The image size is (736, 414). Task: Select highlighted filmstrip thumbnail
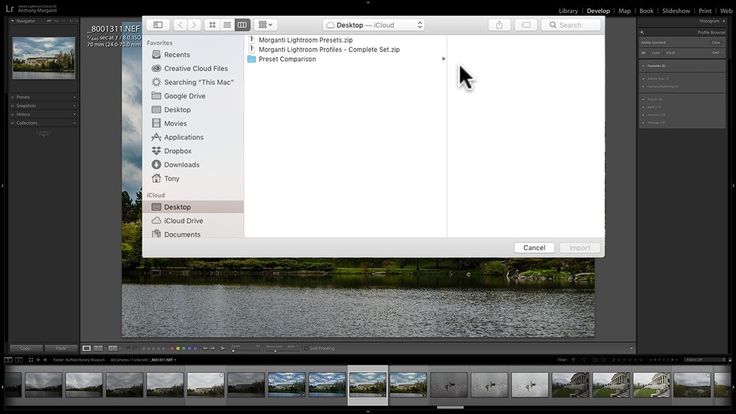coord(368,384)
